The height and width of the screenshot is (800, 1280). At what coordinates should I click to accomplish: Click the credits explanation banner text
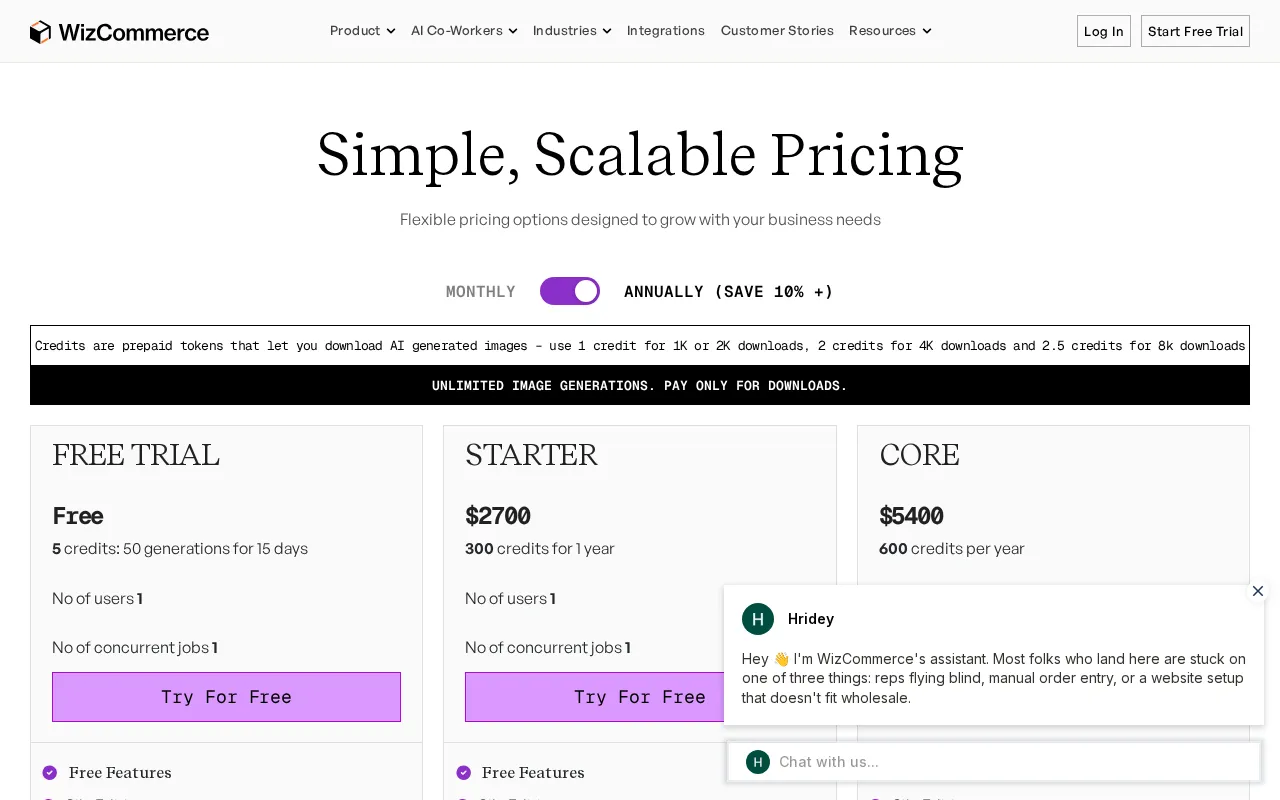(x=640, y=346)
